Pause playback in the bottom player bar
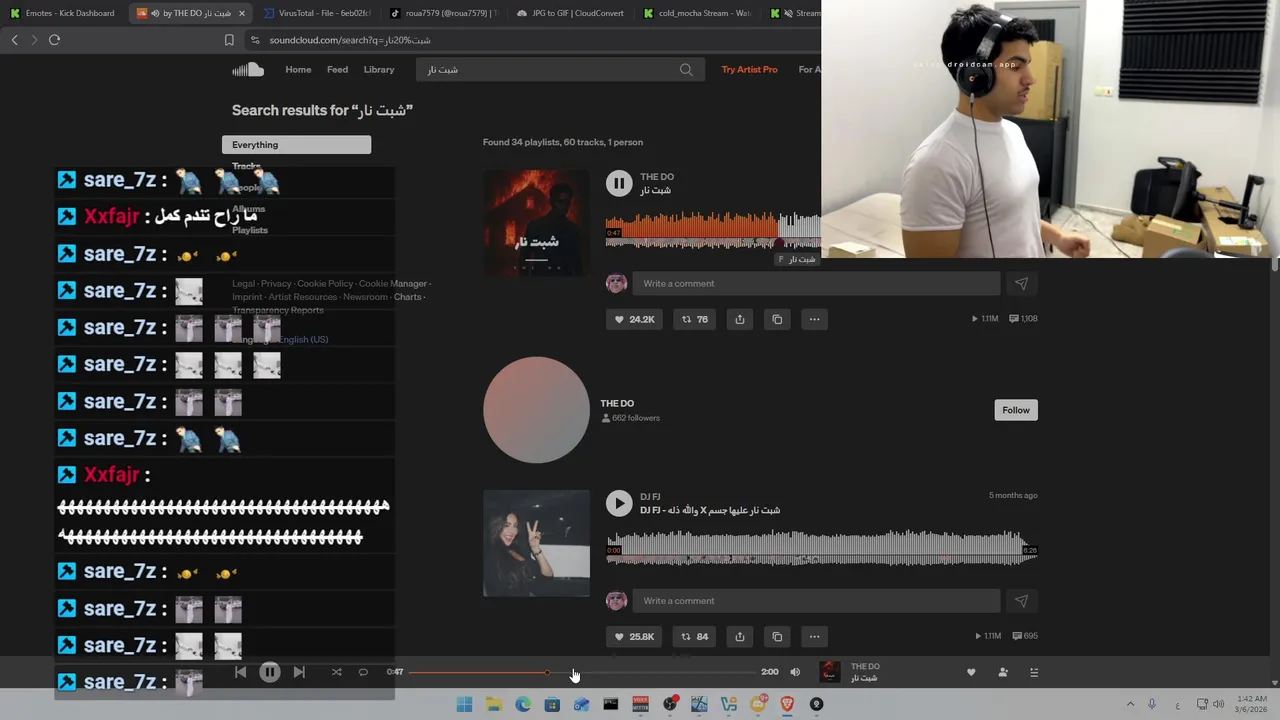This screenshot has height=720, width=1280. (x=270, y=672)
